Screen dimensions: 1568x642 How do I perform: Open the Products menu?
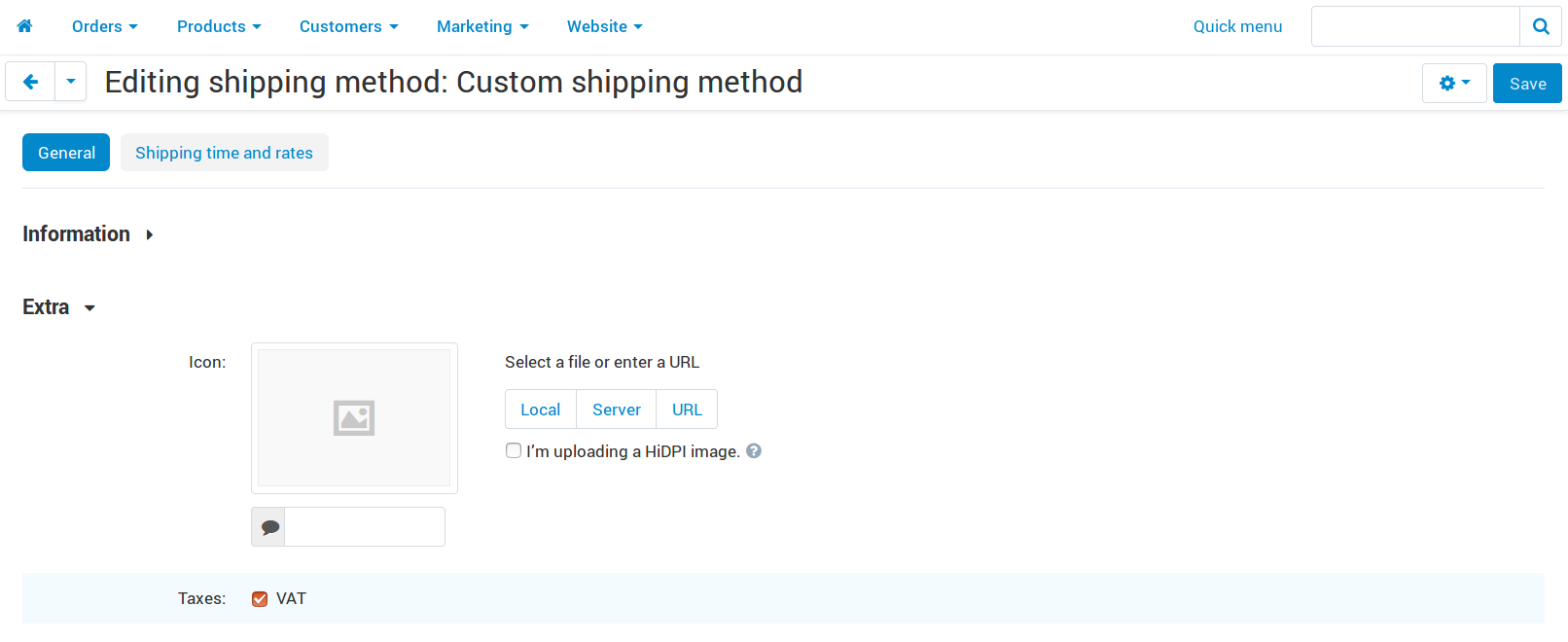click(x=219, y=26)
